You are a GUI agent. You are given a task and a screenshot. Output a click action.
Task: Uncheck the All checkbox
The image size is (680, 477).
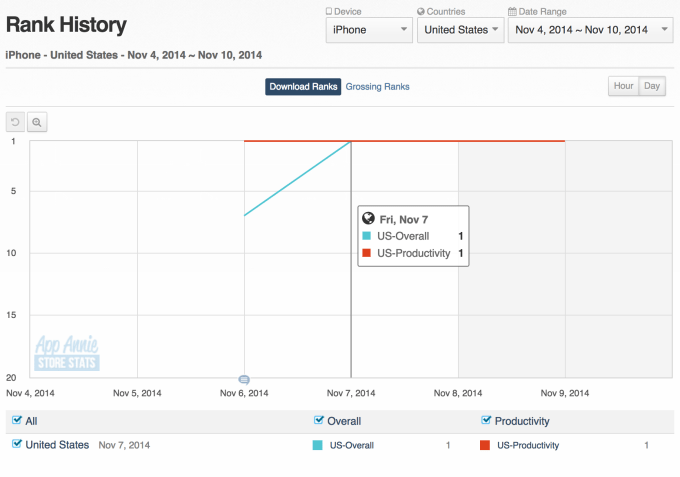(17, 421)
